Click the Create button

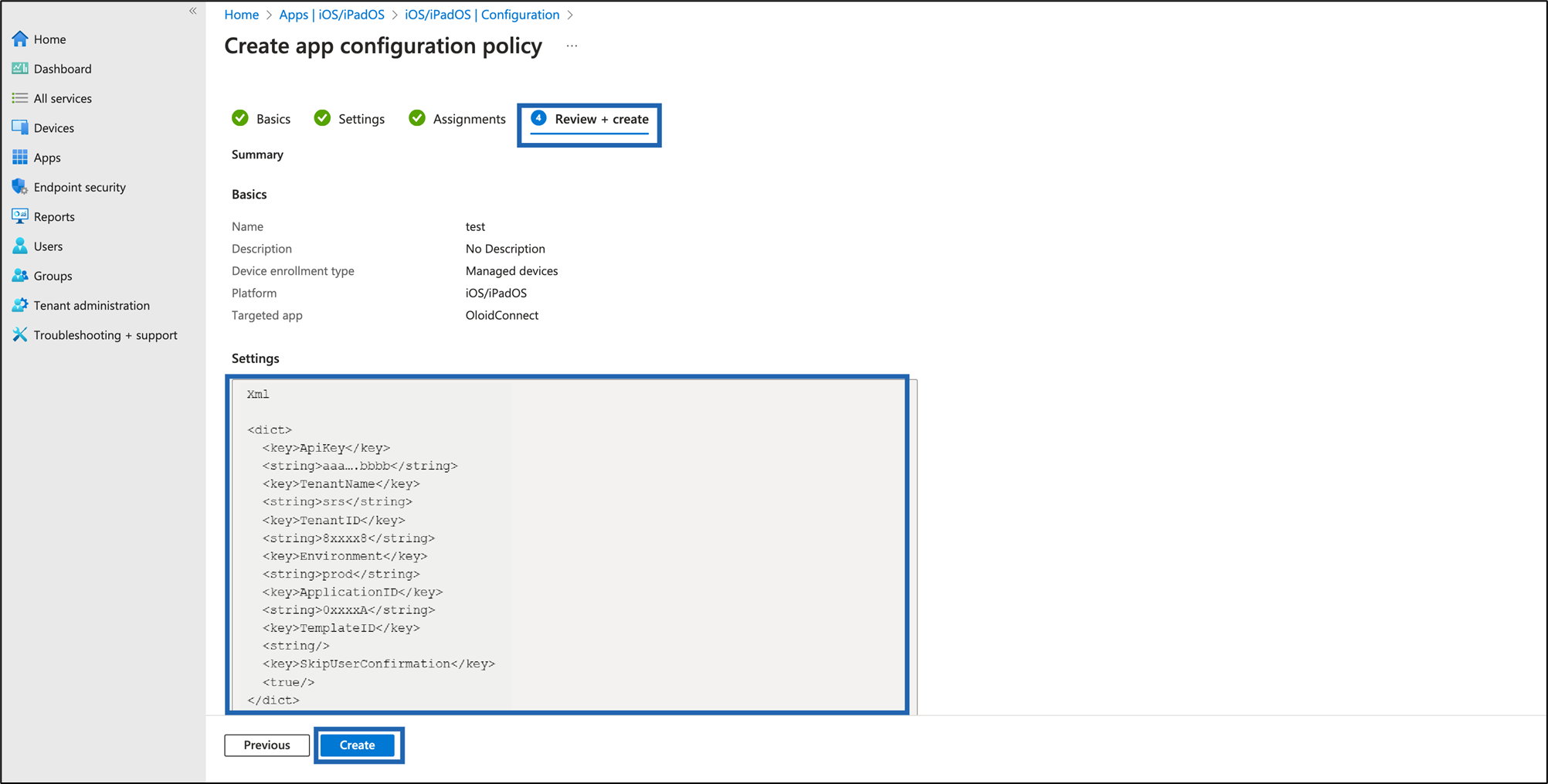pyautogui.click(x=358, y=745)
